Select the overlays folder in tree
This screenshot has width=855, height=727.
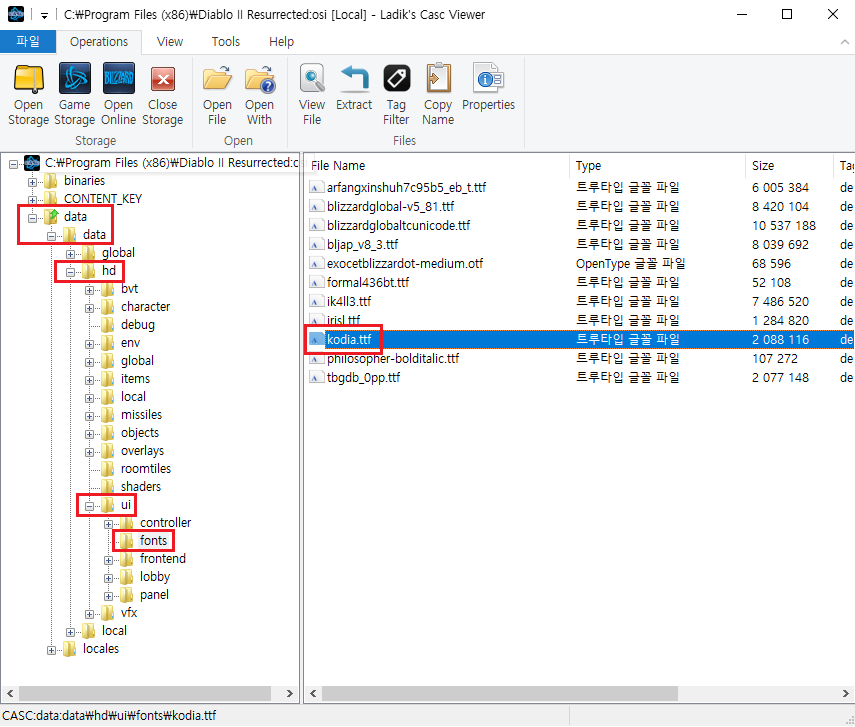click(142, 450)
